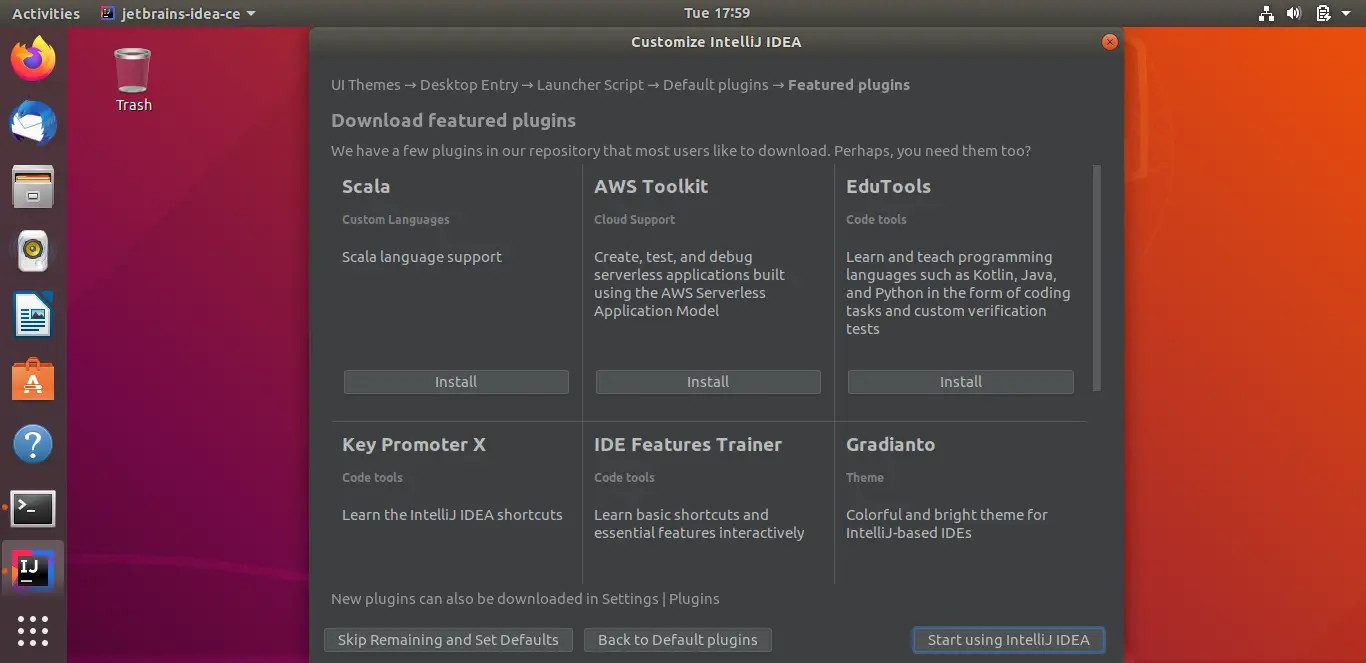Click the 'Download featured plugins' heading
Viewport: 1366px width, 663px height.
(454, 121)
